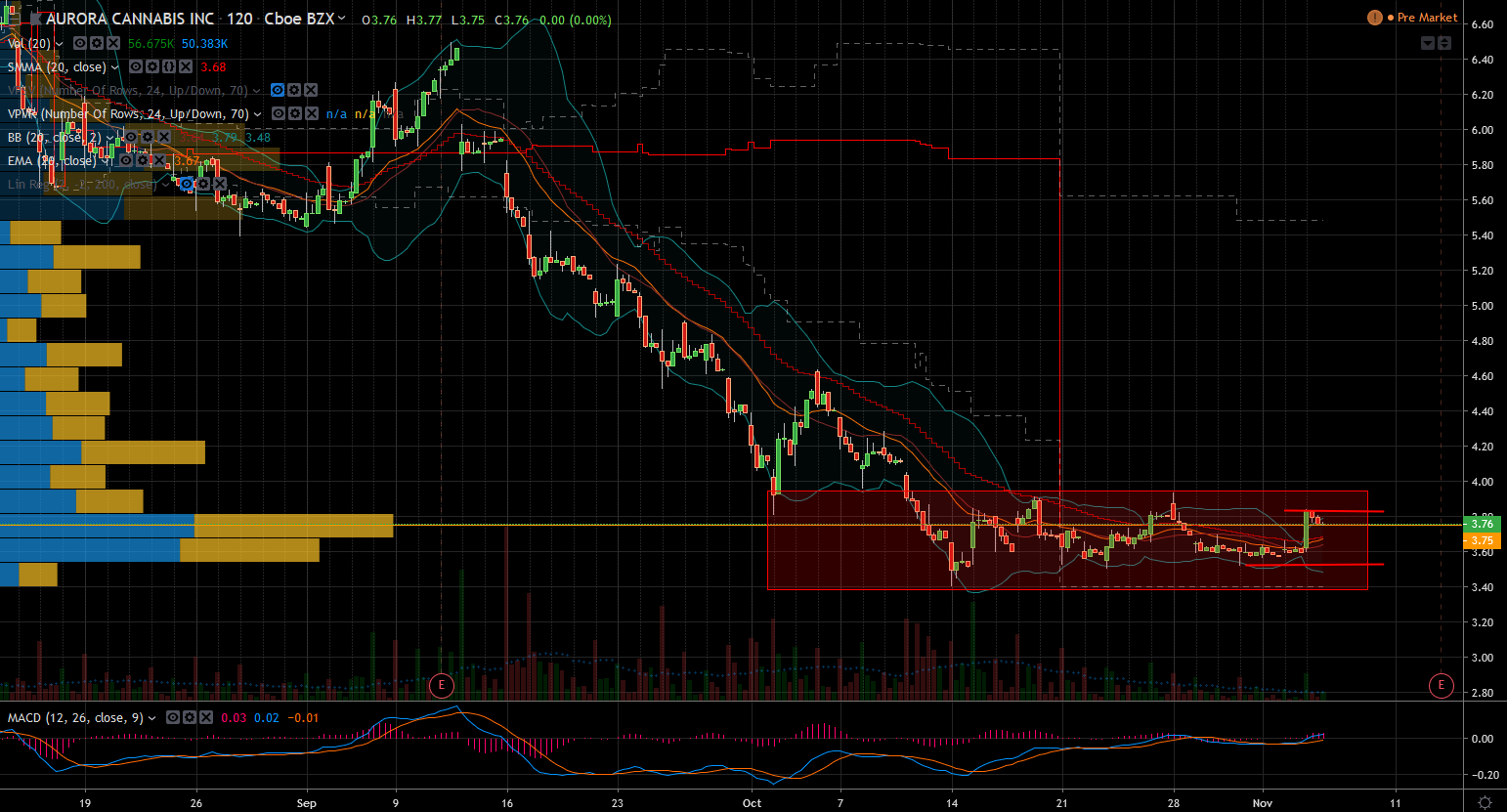Screen dimensions: 1507x812
Task: Click the earnings E marker near September 12
Action: coord(442,685)
